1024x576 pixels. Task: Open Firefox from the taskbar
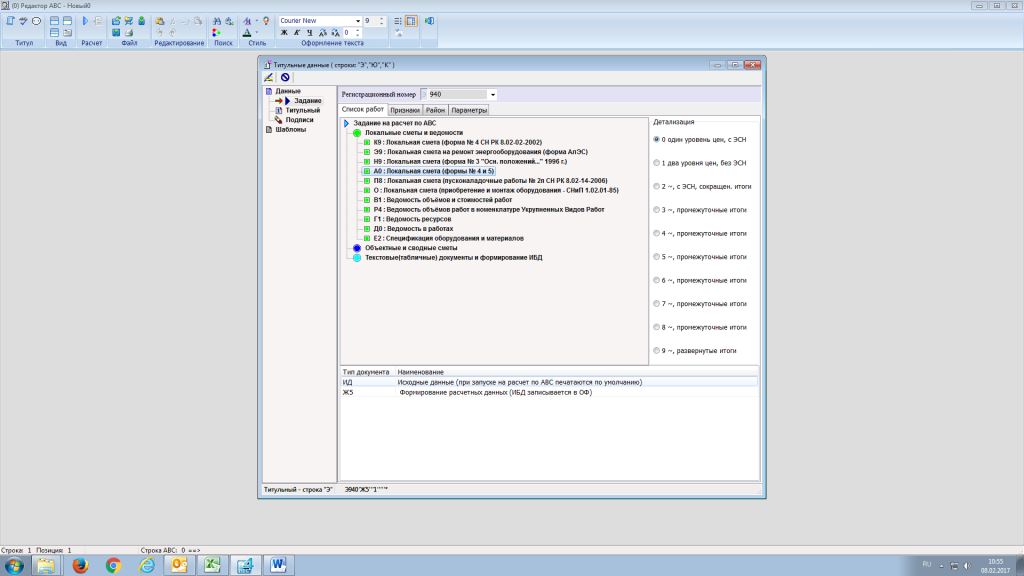(x=80, y=565)
